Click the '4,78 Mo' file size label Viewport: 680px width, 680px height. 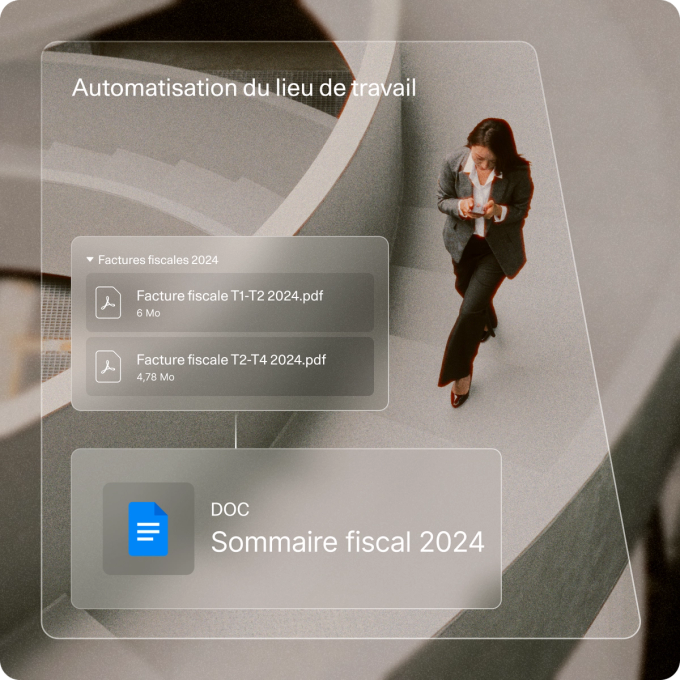point(155,377)
